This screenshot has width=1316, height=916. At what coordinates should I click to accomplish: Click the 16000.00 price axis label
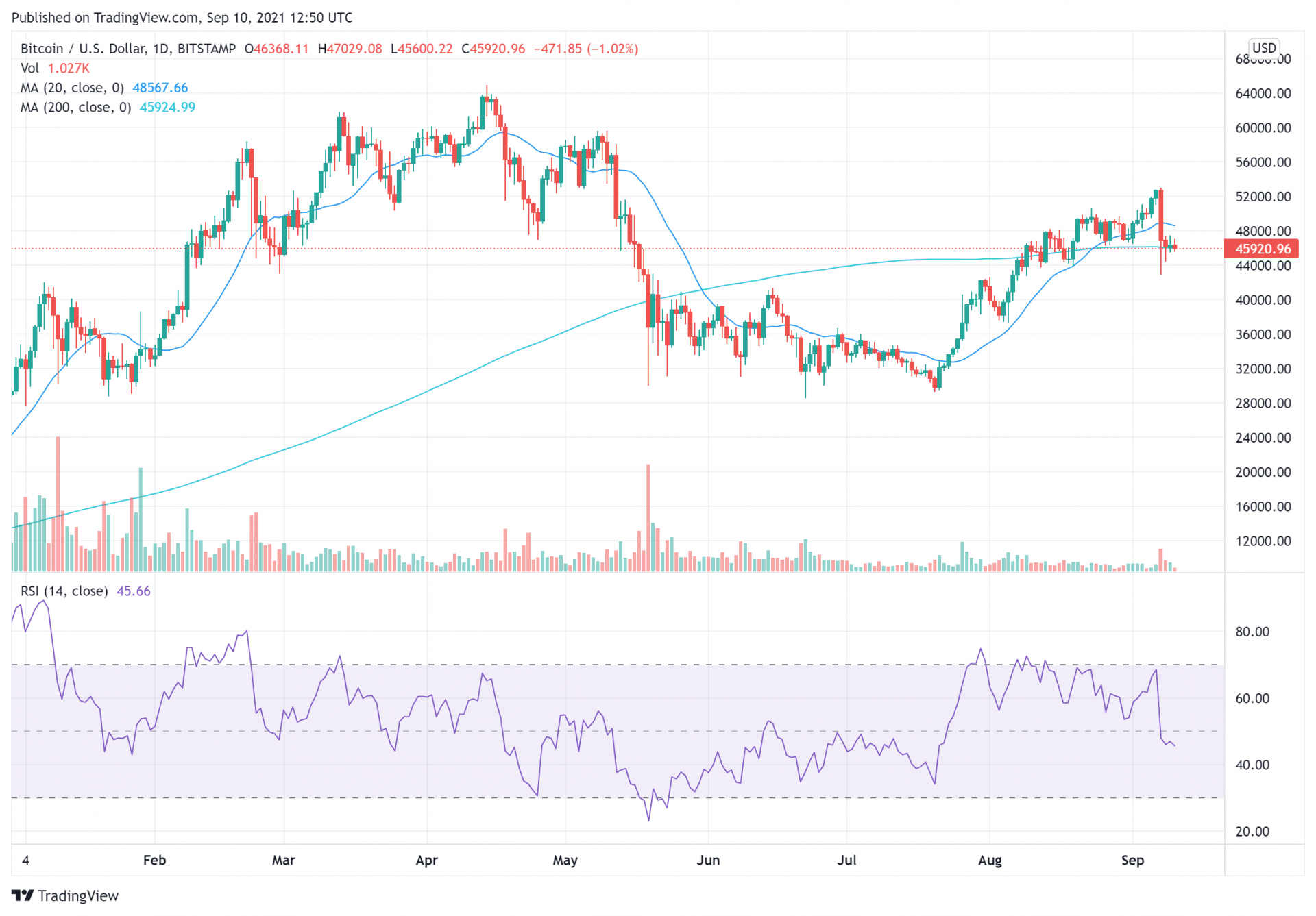tap(1263, 507)
